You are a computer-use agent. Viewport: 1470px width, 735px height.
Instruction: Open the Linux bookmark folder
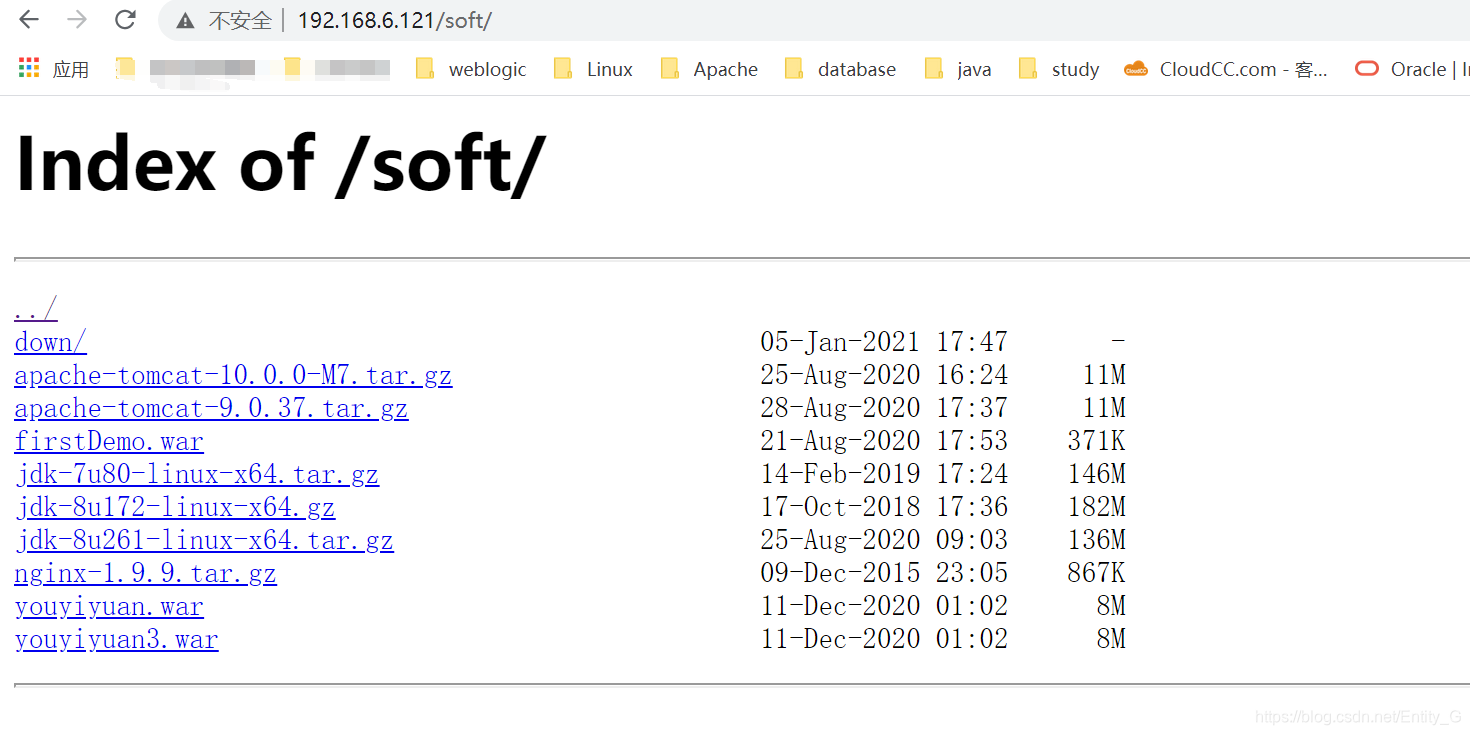coord(593,69)
